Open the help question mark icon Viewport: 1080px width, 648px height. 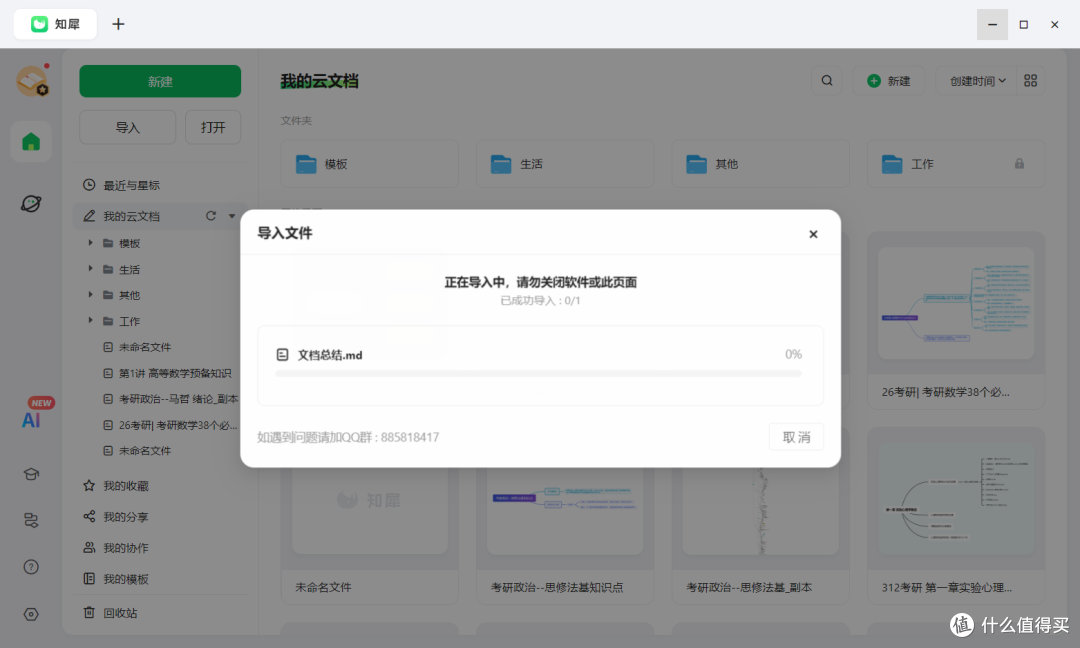coord(31,567)
